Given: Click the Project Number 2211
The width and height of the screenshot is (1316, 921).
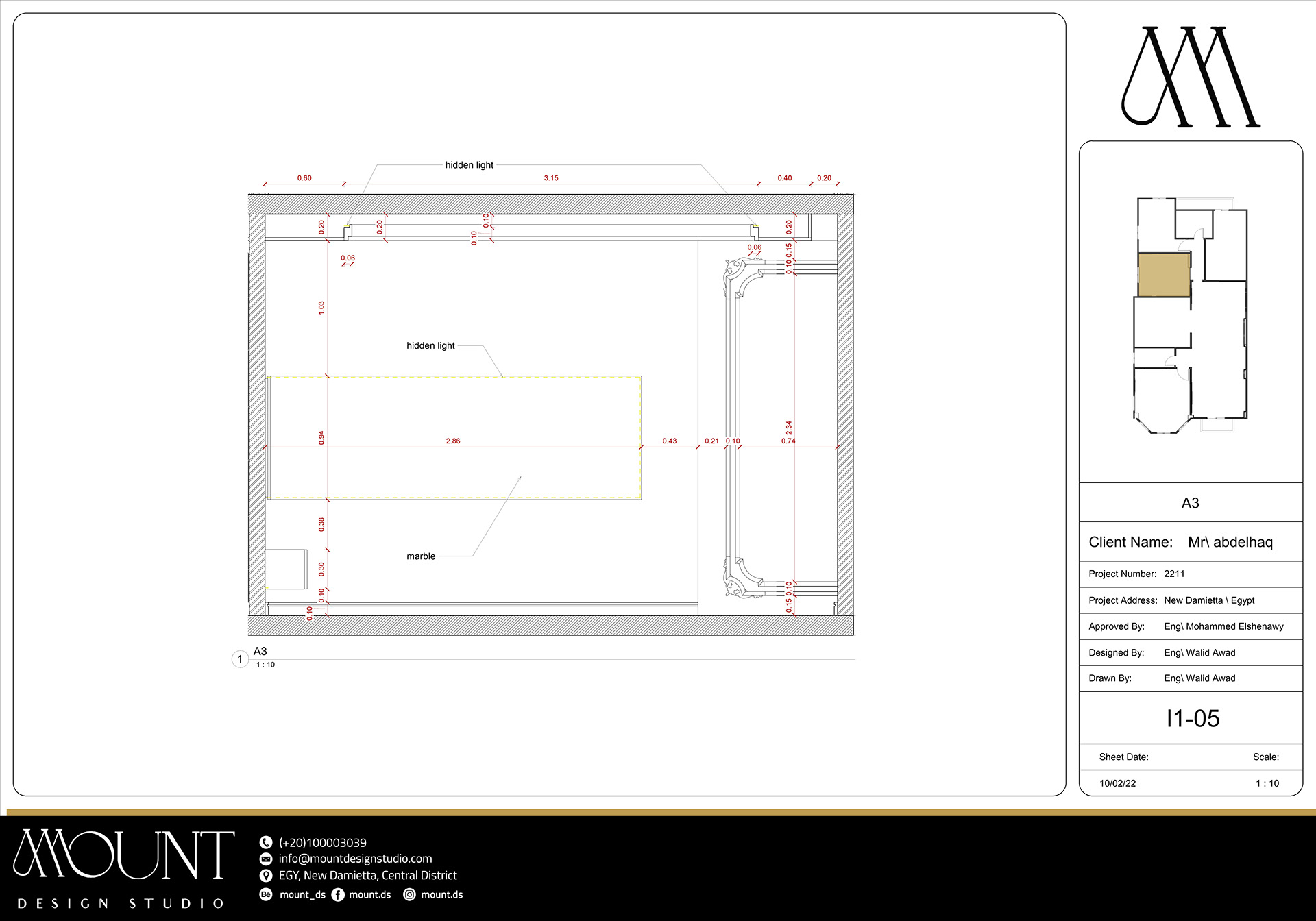Looking at the screenshot, I should pos(1174,574).
